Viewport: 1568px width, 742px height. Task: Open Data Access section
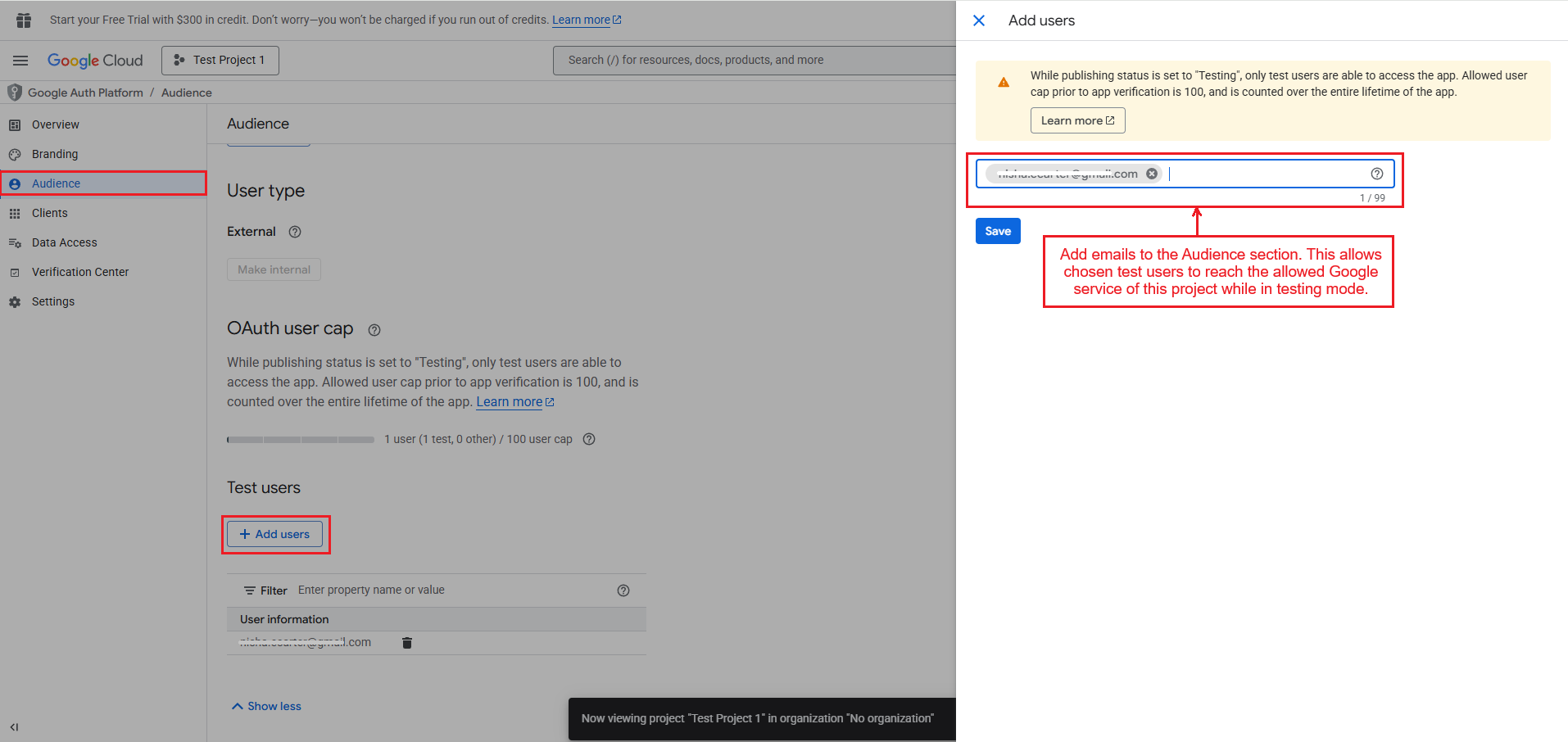(64, 242)
